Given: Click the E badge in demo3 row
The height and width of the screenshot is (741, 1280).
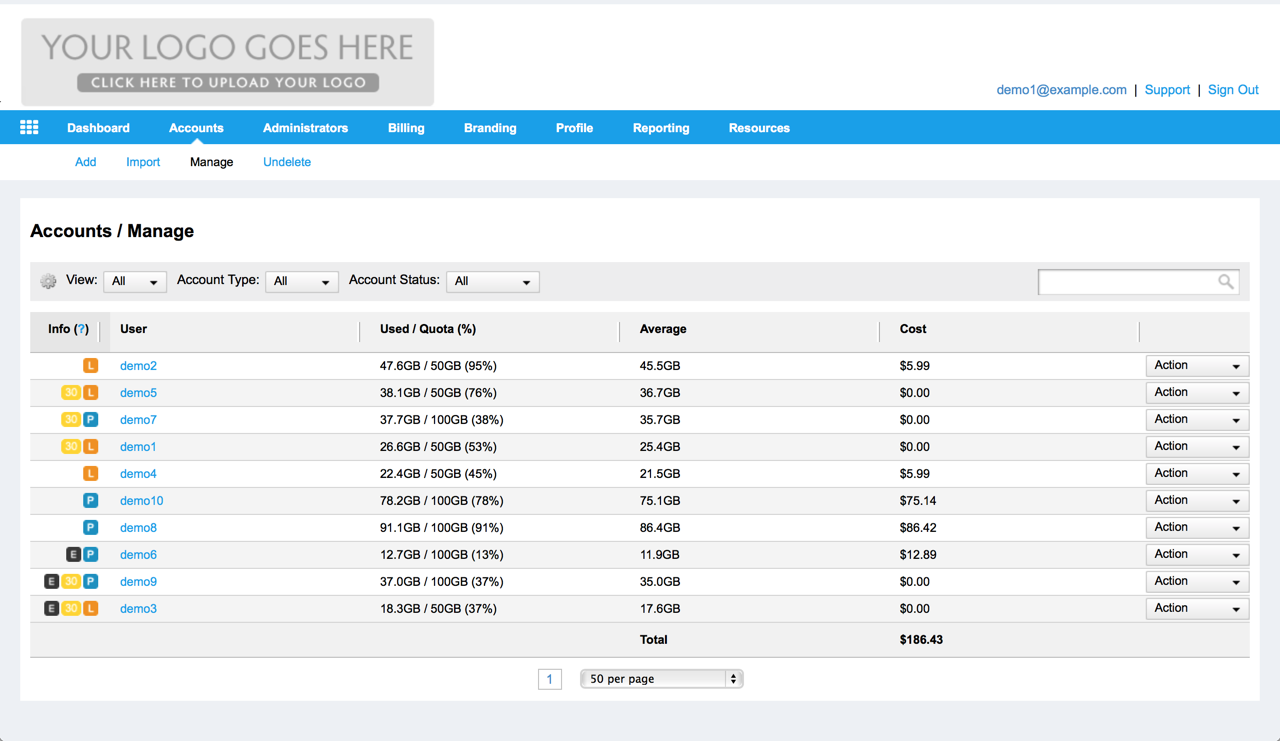Looking at the screenshot, I should [x=52, y=609].
